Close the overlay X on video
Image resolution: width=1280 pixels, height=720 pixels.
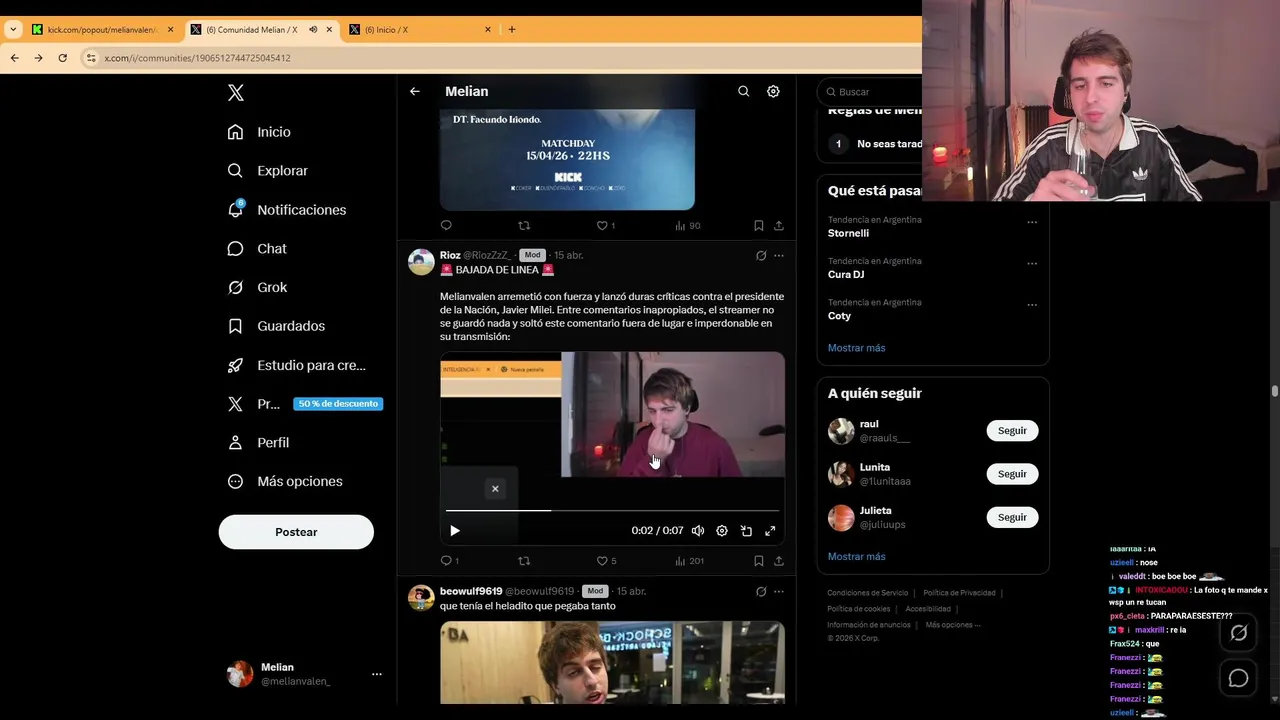(495, 489)
